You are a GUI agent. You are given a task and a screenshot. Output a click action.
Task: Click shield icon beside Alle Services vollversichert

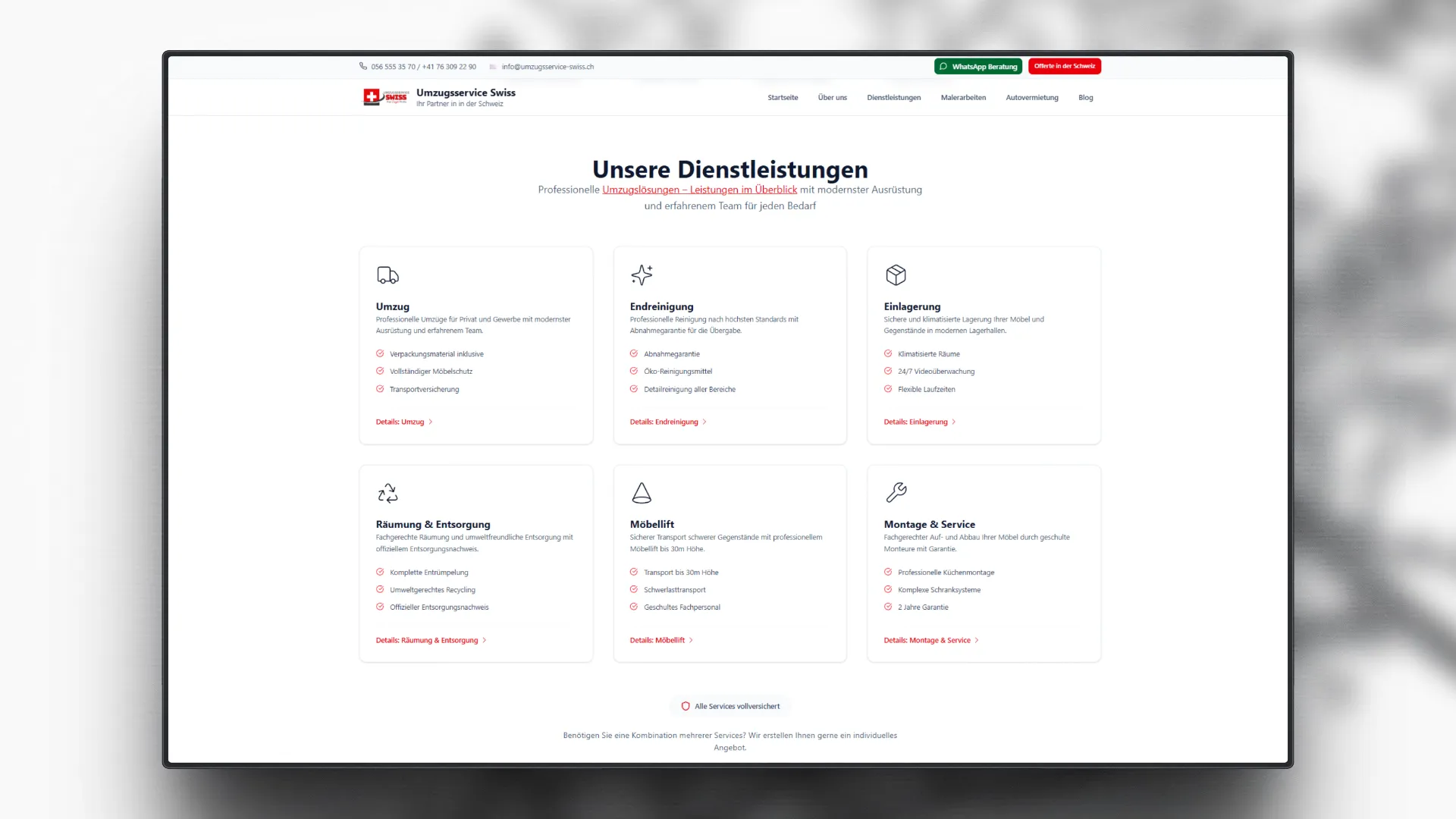686,706
